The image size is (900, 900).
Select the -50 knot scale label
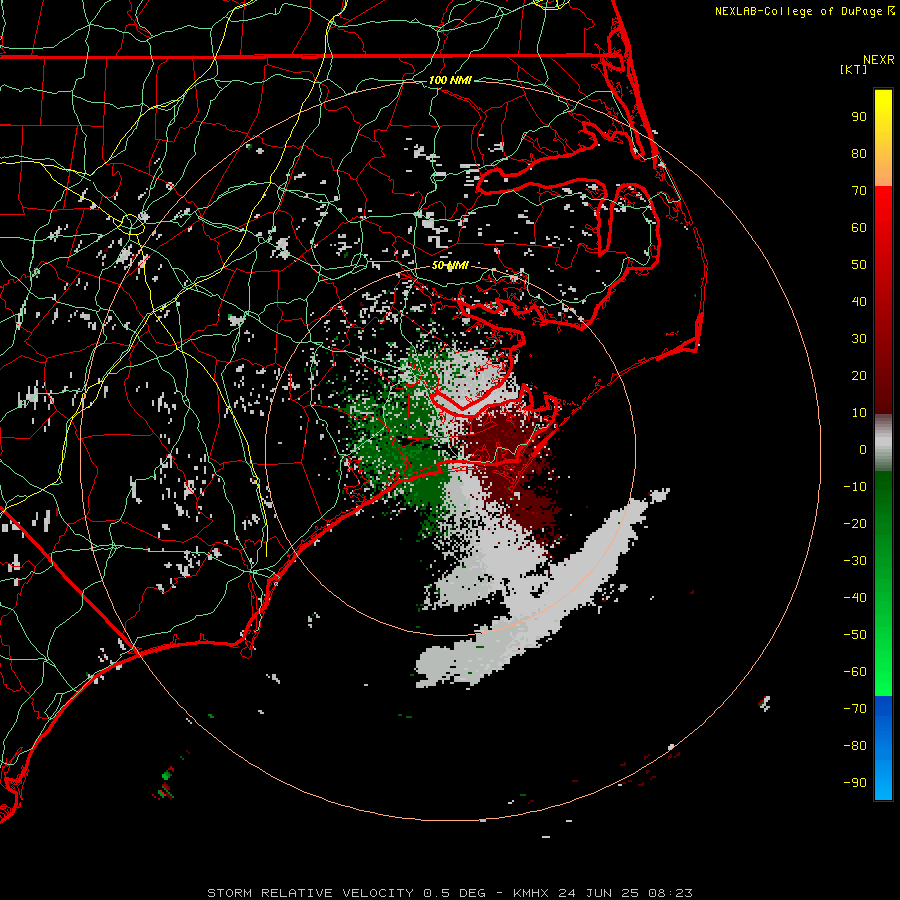(x=855, y=635)
